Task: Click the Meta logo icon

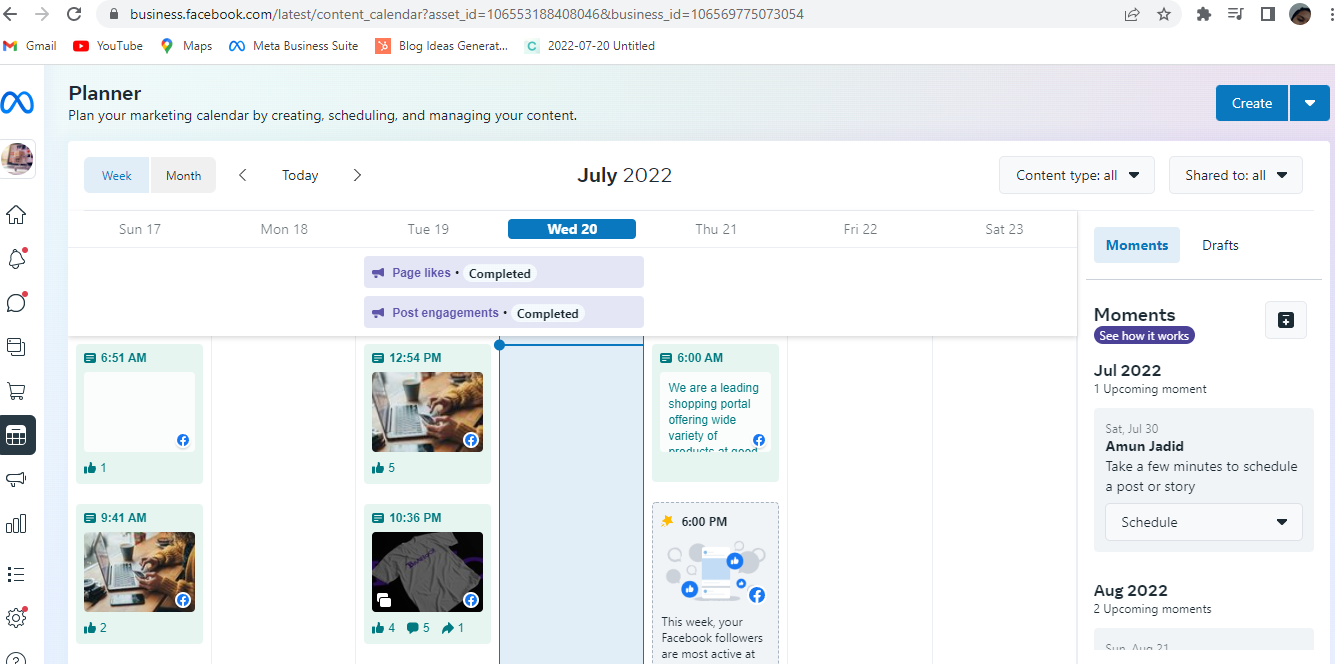Action: point(17,102)
